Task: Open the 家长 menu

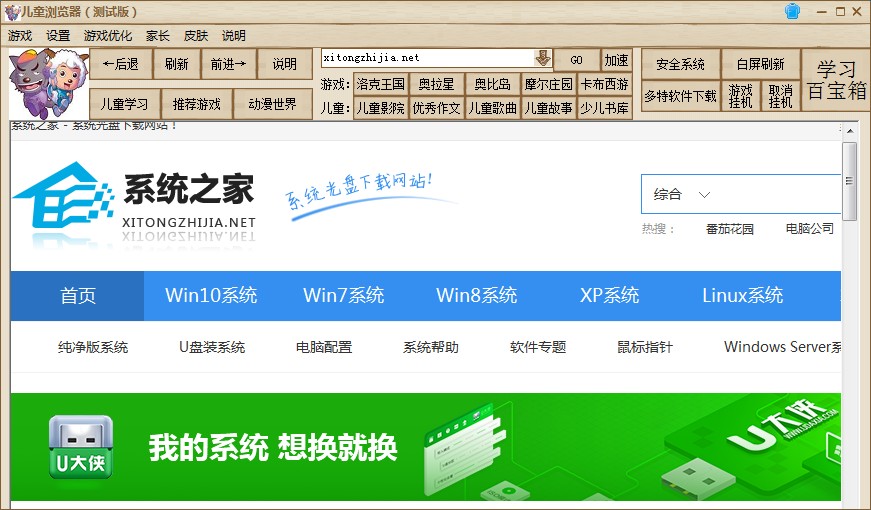Action: click(158, 36)
